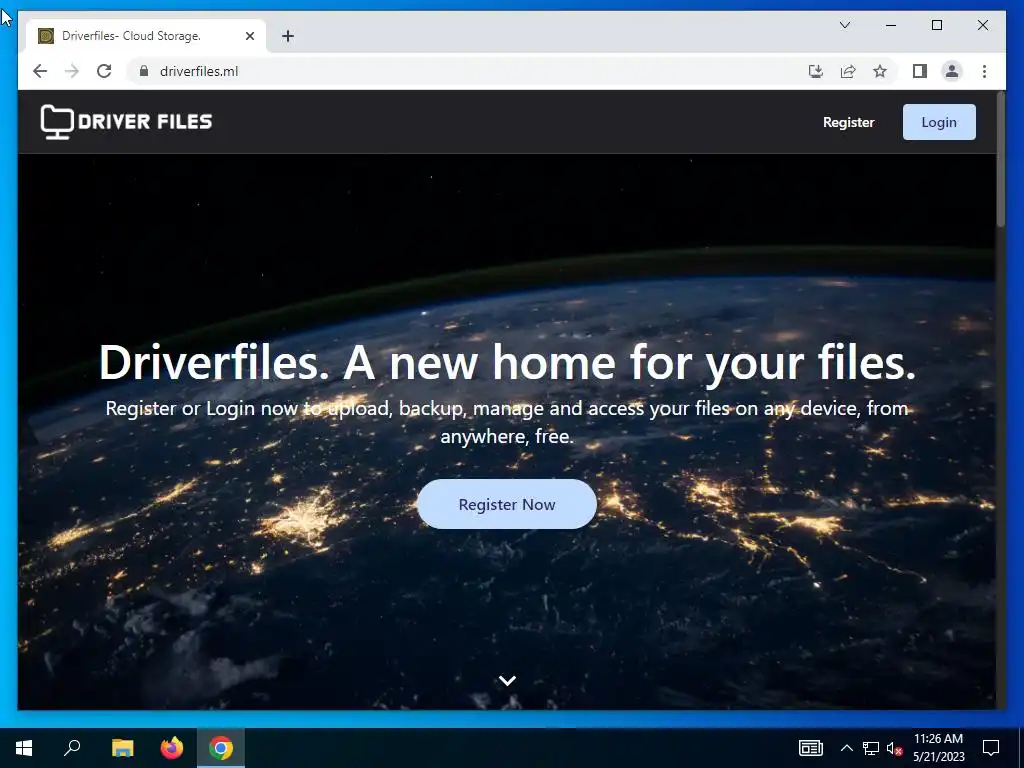This screenshot has height=768, width=1024.
Task: Open the Chrome profile avatar
Action: pyautogui.click(x=952, y=71)
